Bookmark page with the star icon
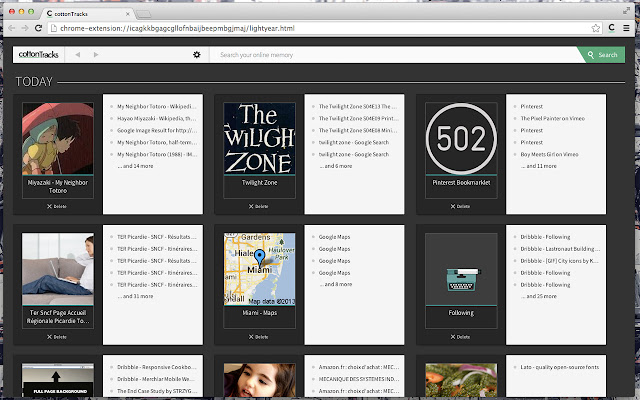This screenshot has height=400, width=640. 596,28
